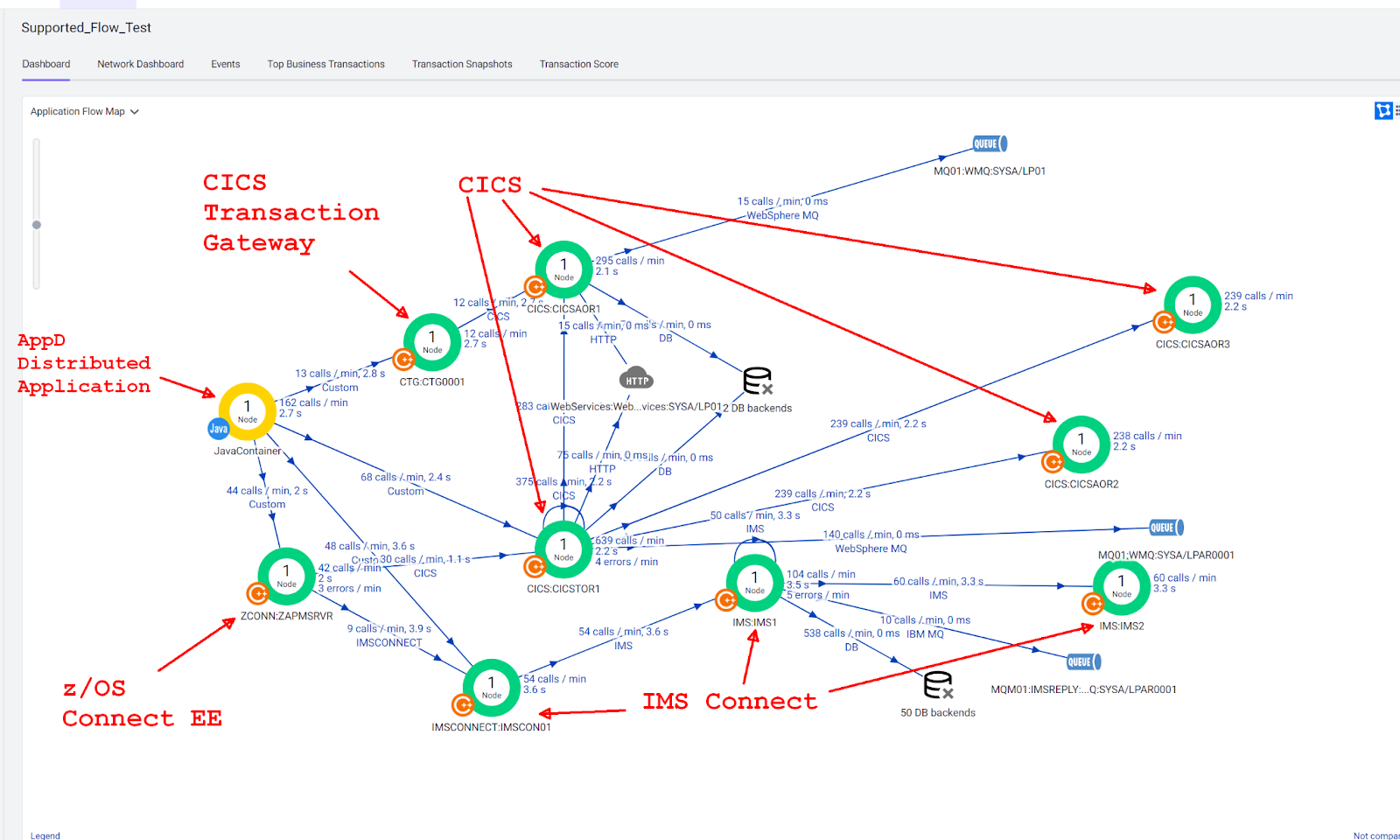
Task: Click the '54 calls / min, 3.6 s' IMS label
Action: (x=623, y=632)
